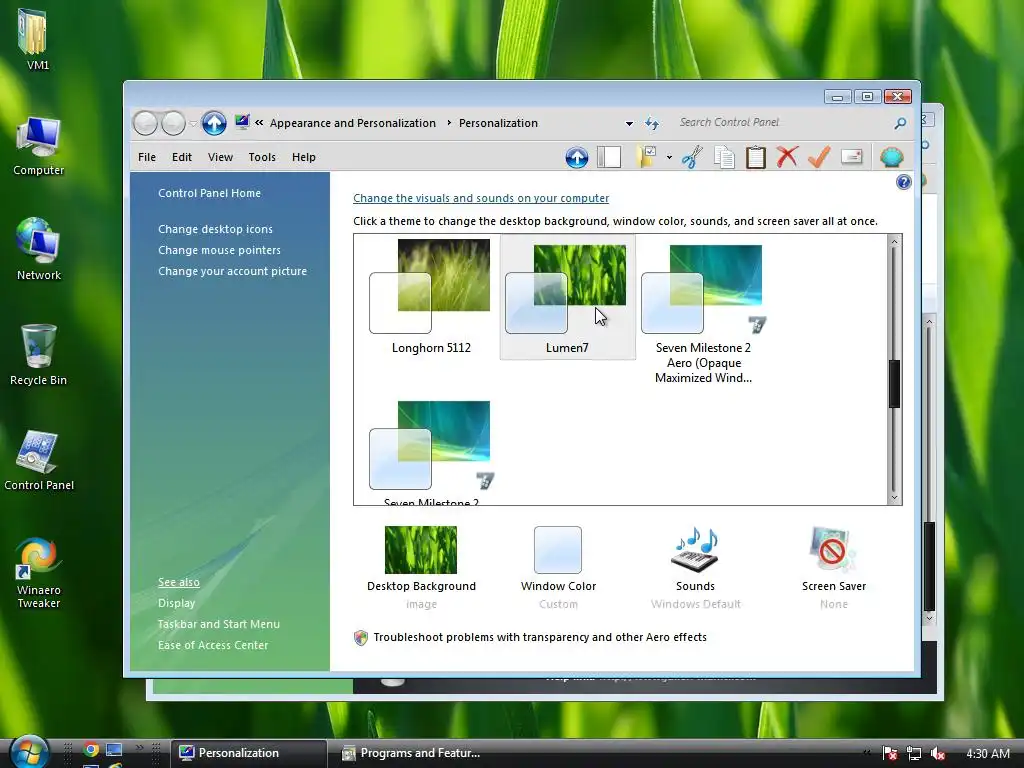The height and width of the screenshot is (768, 1024).
Task: Open the recent pages dropdown arrow
Action: [x=193, y=123]
